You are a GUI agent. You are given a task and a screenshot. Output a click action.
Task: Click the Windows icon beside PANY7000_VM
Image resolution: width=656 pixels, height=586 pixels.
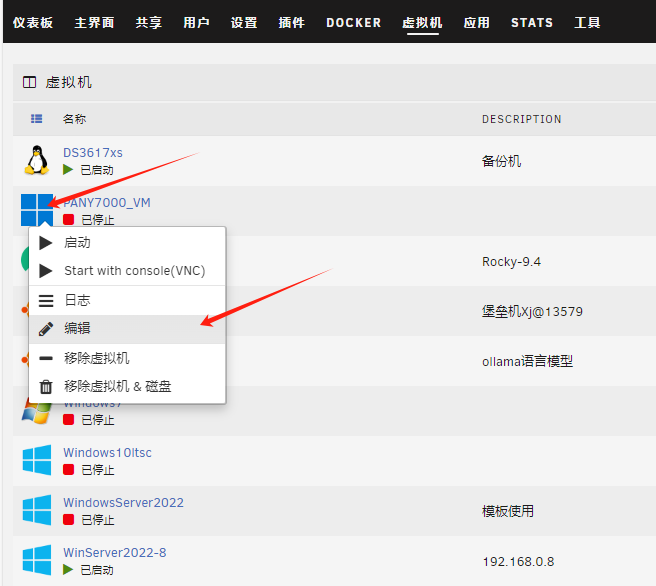pos(37,209)
